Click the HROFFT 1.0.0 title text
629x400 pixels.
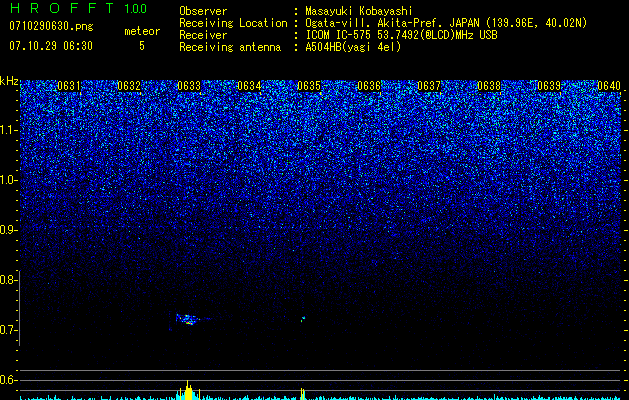point(78,8)
